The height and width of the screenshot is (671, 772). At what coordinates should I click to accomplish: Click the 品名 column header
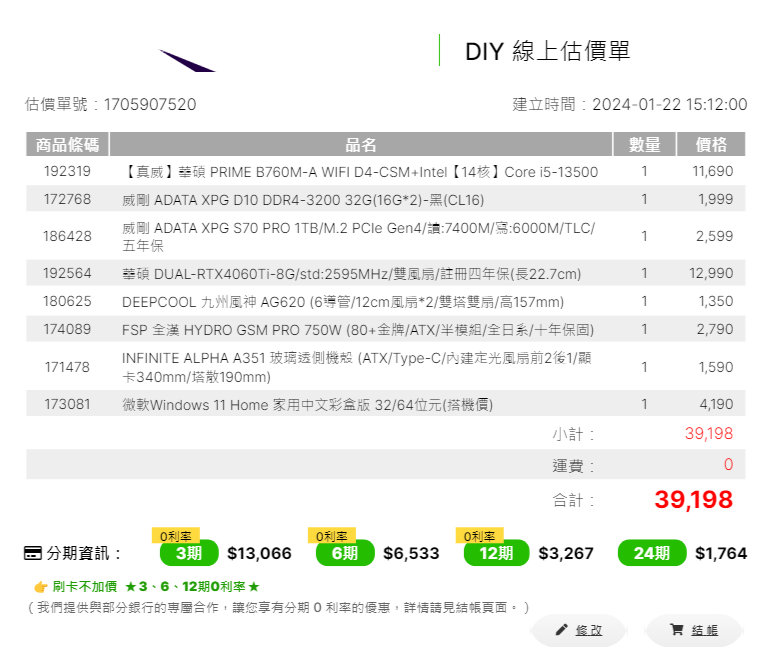point(361,144)
